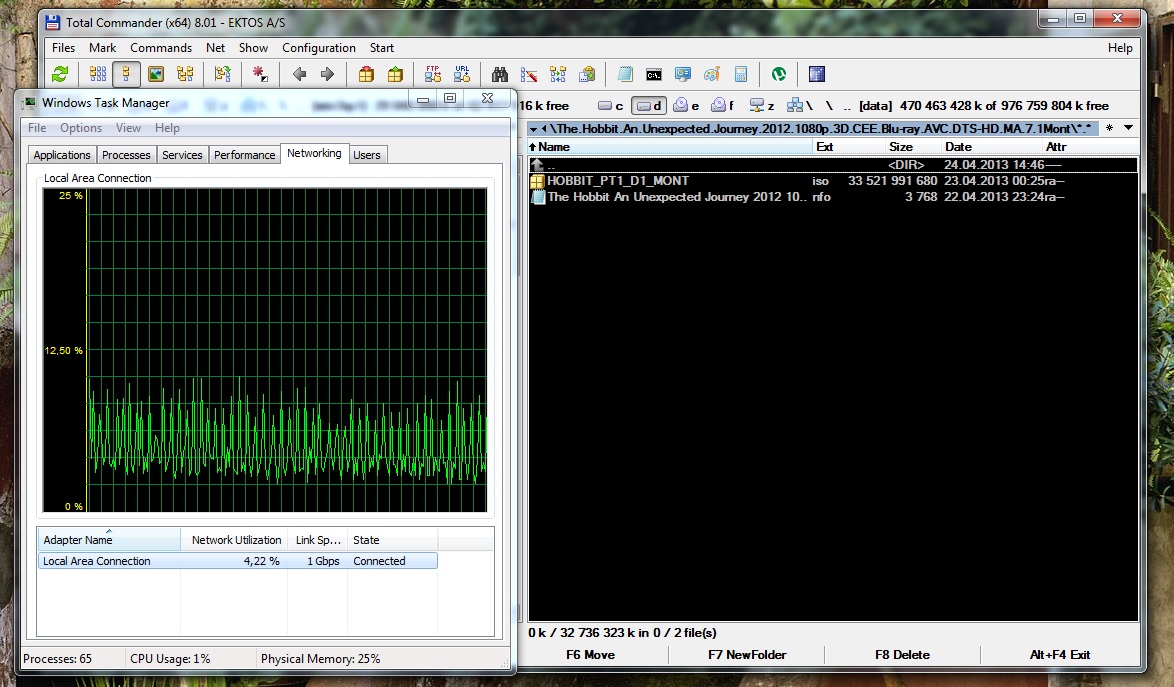Click the green Reread source refresh icon
Viewport: 1174px width, 687px height.
(60, 74)
